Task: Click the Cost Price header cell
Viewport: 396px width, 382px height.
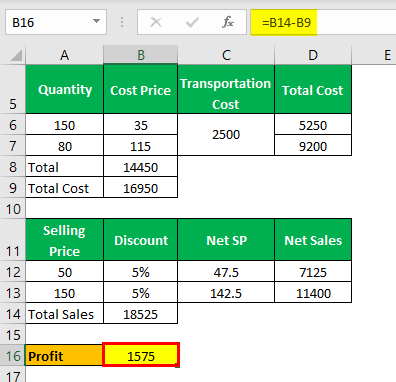Action: click(x=140, y=89)
